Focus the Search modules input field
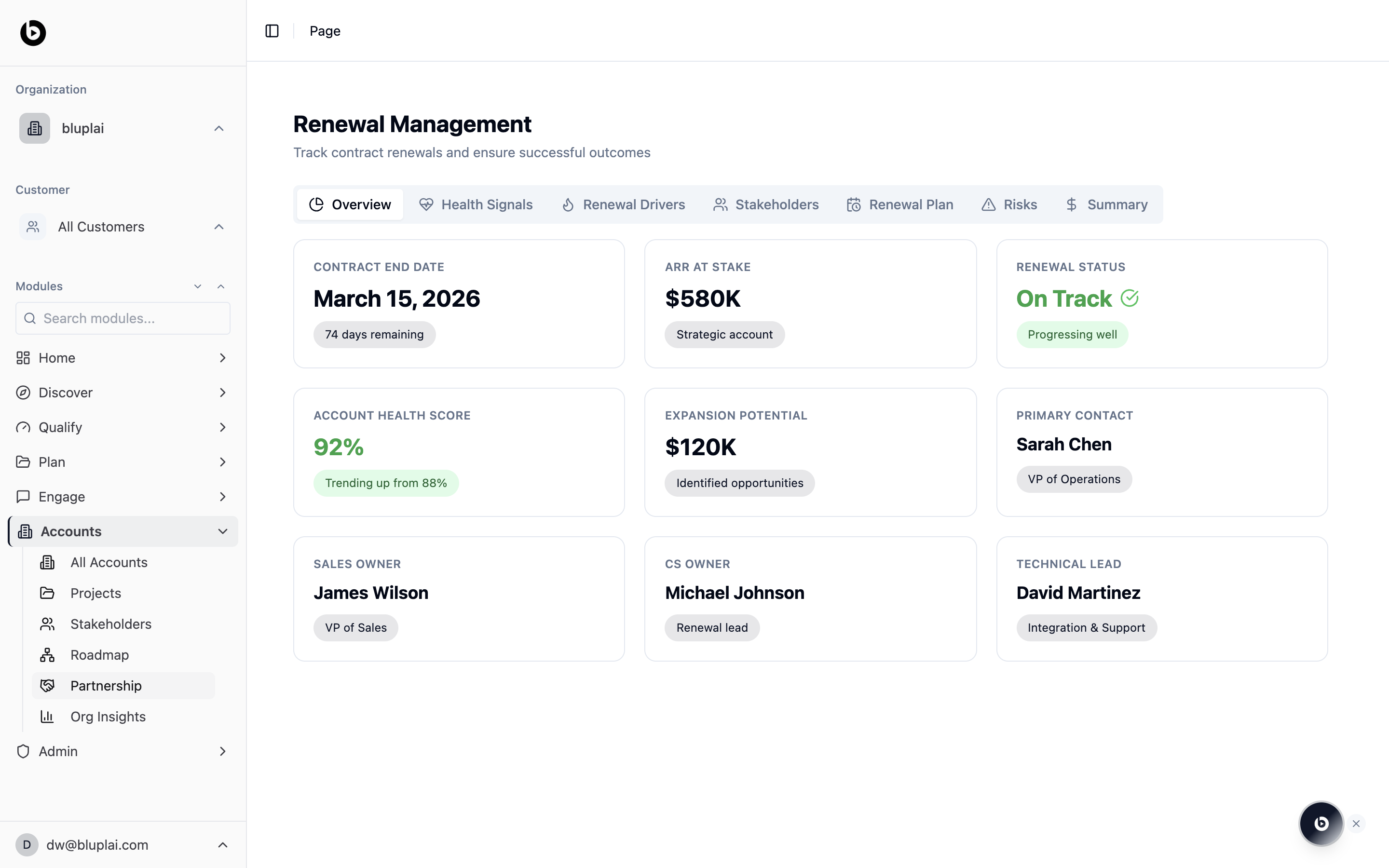This screenshot has width=1389, height=868. (x=123, y=318)
